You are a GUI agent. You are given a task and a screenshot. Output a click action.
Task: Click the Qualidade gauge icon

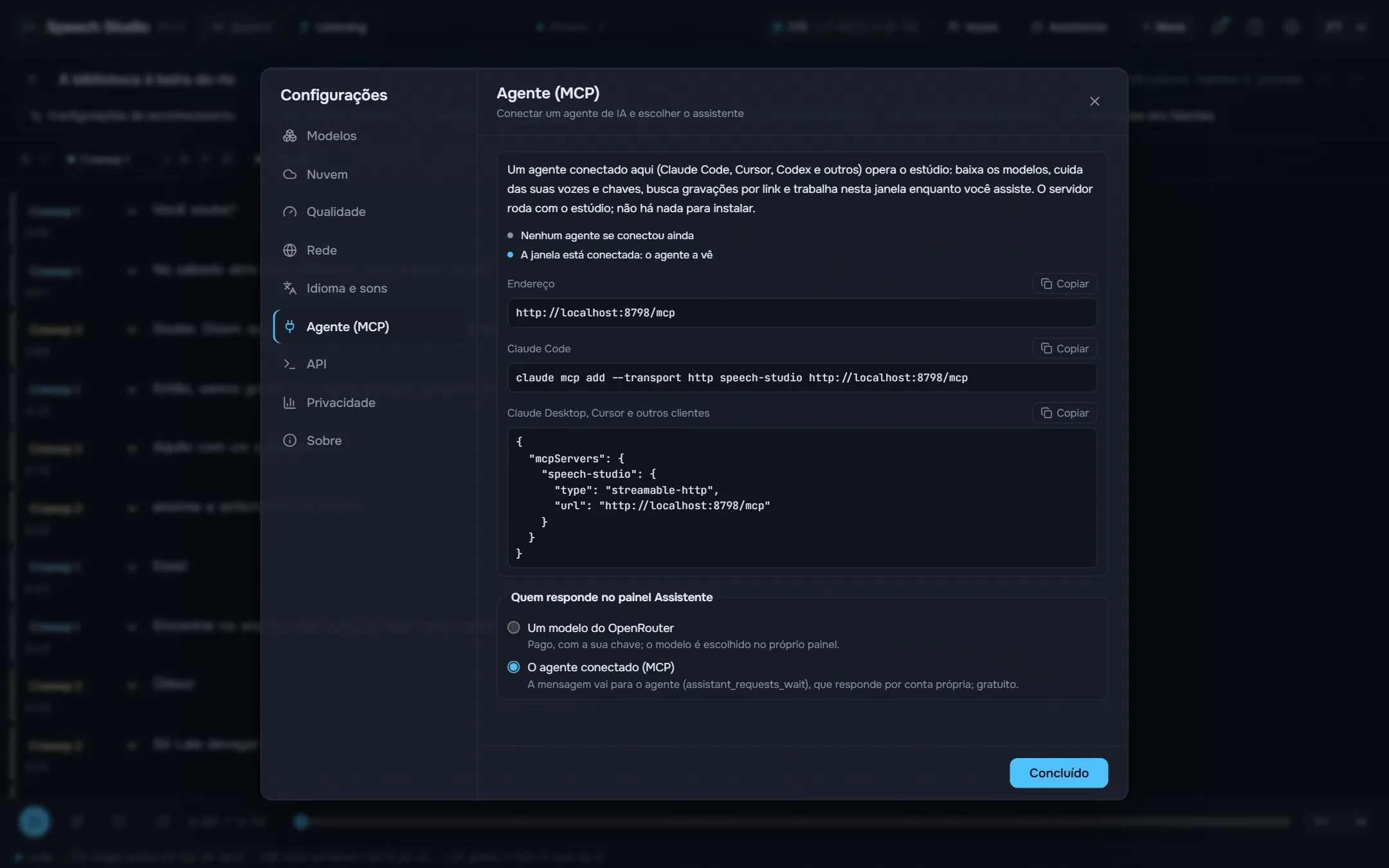tap(290, 212)
